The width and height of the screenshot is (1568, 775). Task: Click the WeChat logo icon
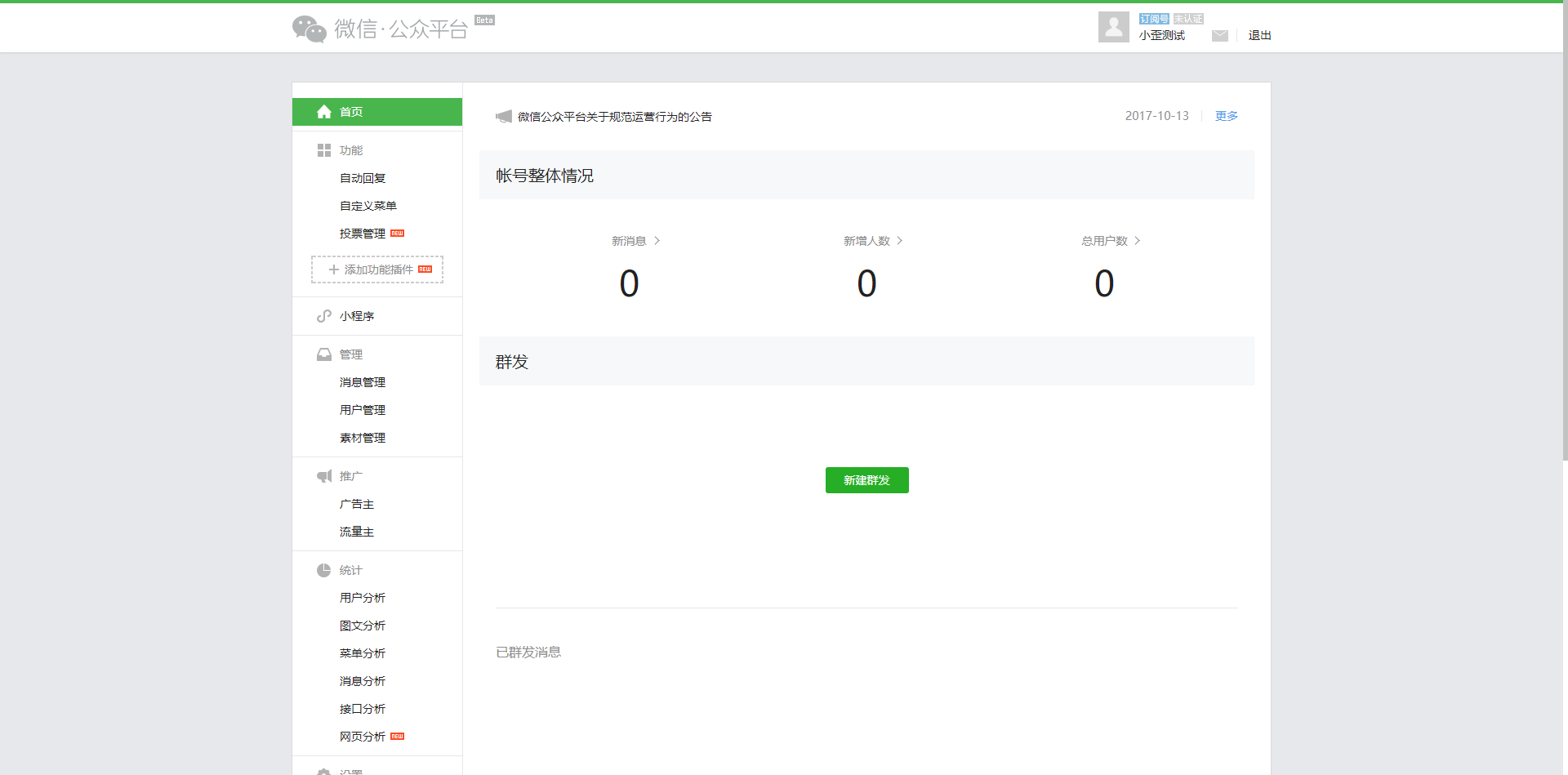click(x=310, y=29)
